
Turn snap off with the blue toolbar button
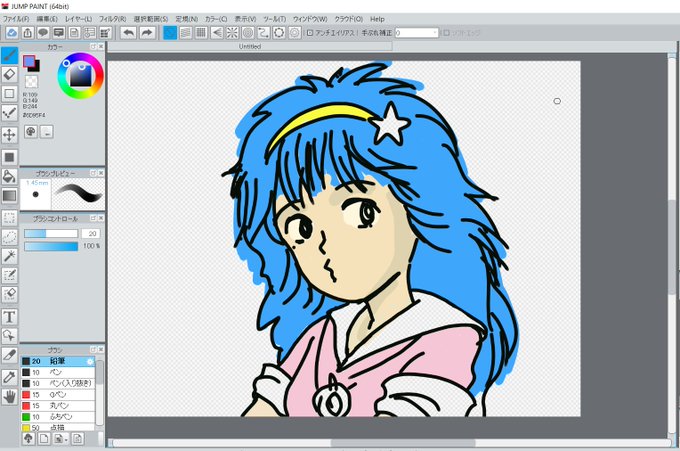170,33
